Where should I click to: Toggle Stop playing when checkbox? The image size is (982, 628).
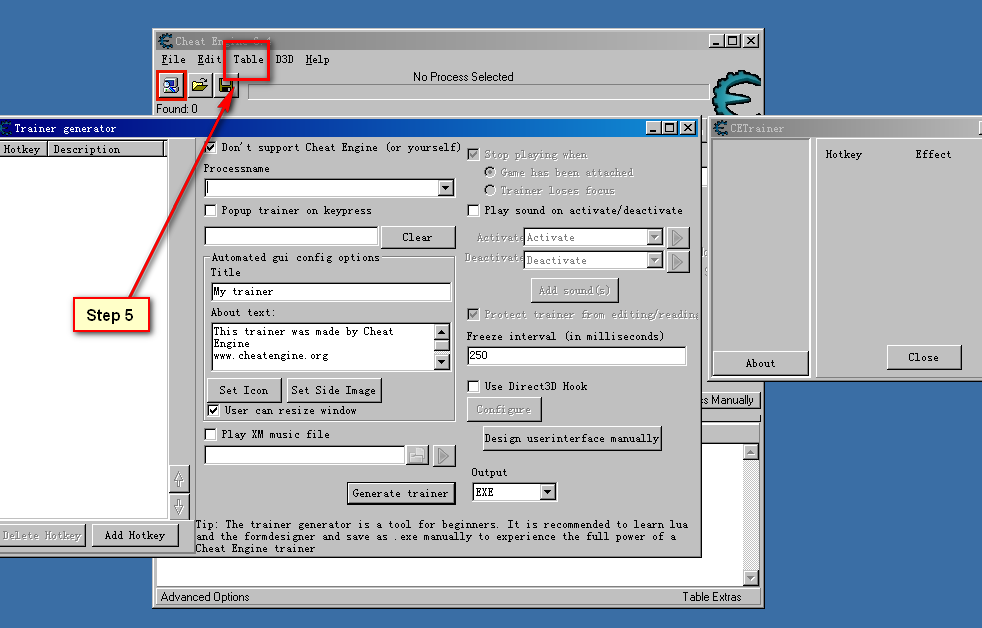coord(473,155)
